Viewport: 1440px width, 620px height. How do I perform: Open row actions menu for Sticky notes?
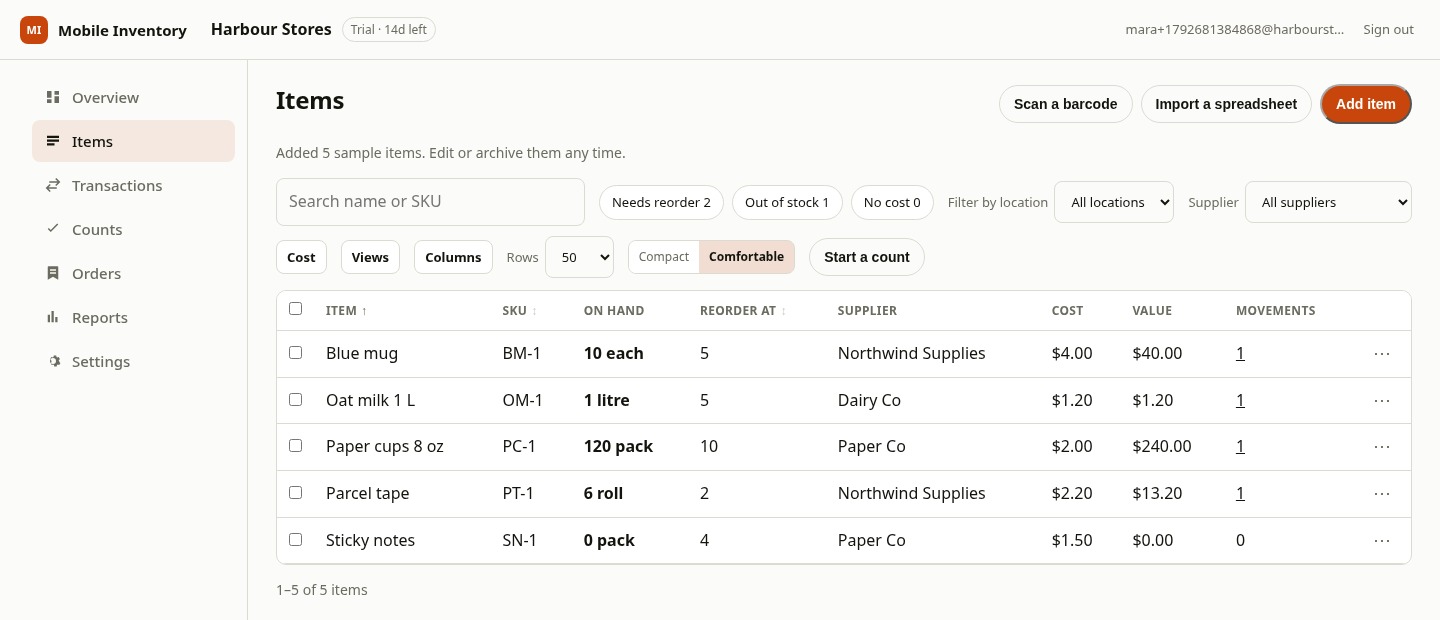(1382, 541)
